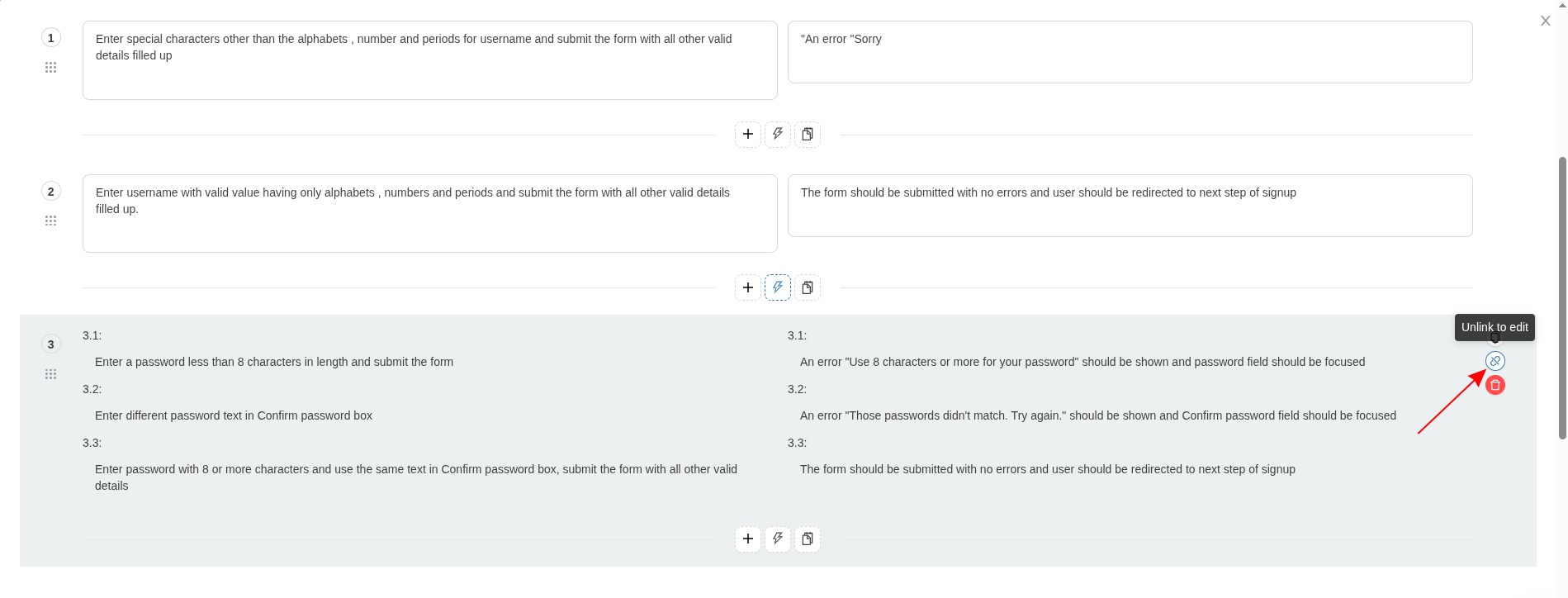Click the vertical scrollbar thumb
Viewport: 1568px width, 598px height.
1562,297
